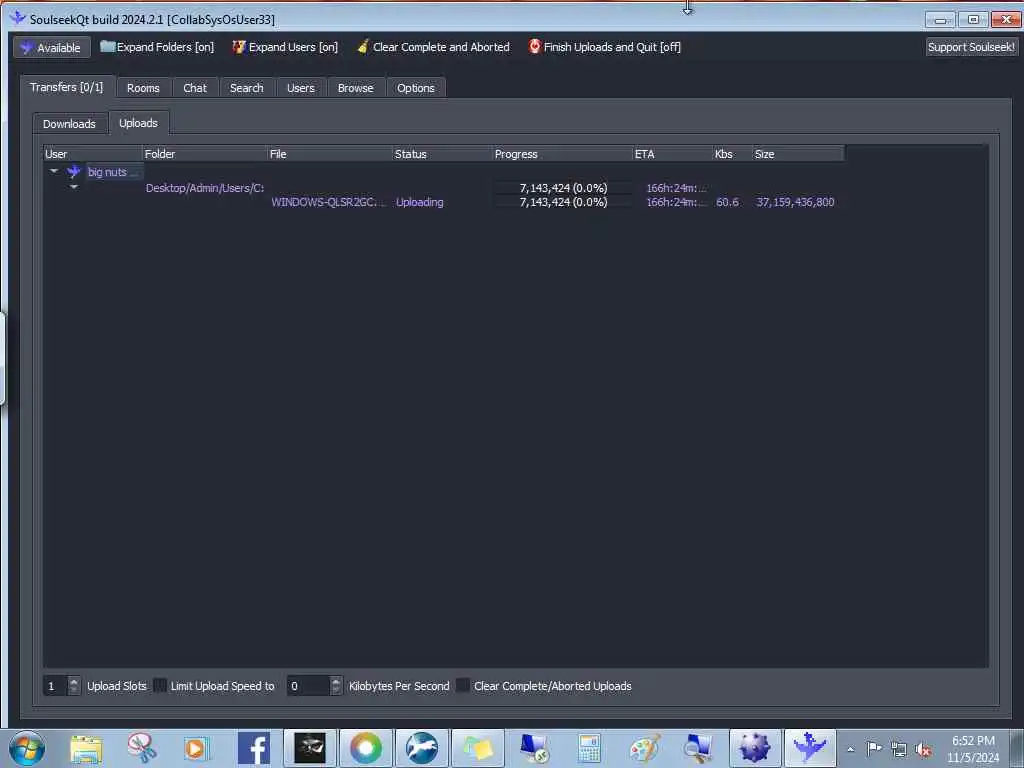The height and width of the screenshot is (768, 1024).
Task: Select the big nuts user entry
Action: (112, 172)
